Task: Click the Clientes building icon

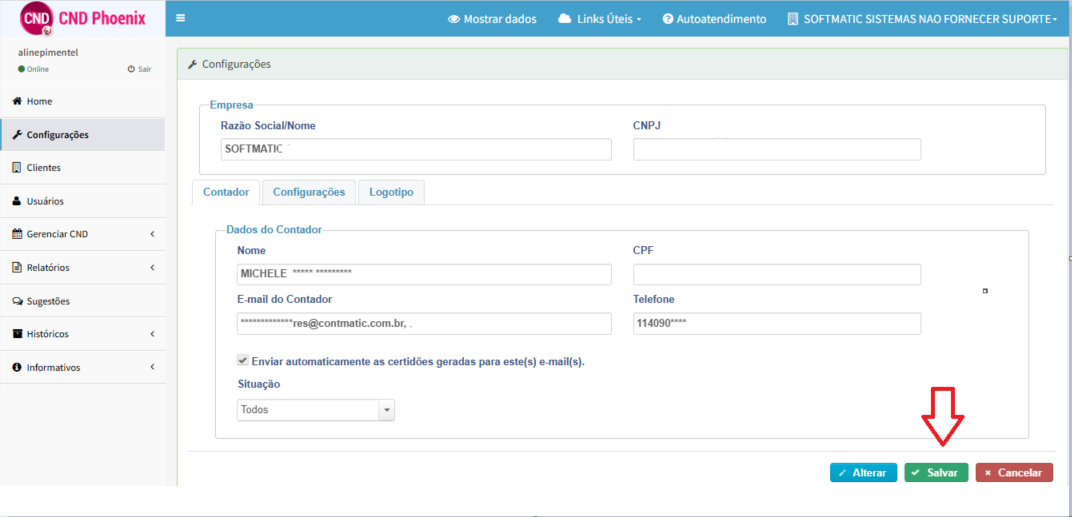Action: (17, 167)
